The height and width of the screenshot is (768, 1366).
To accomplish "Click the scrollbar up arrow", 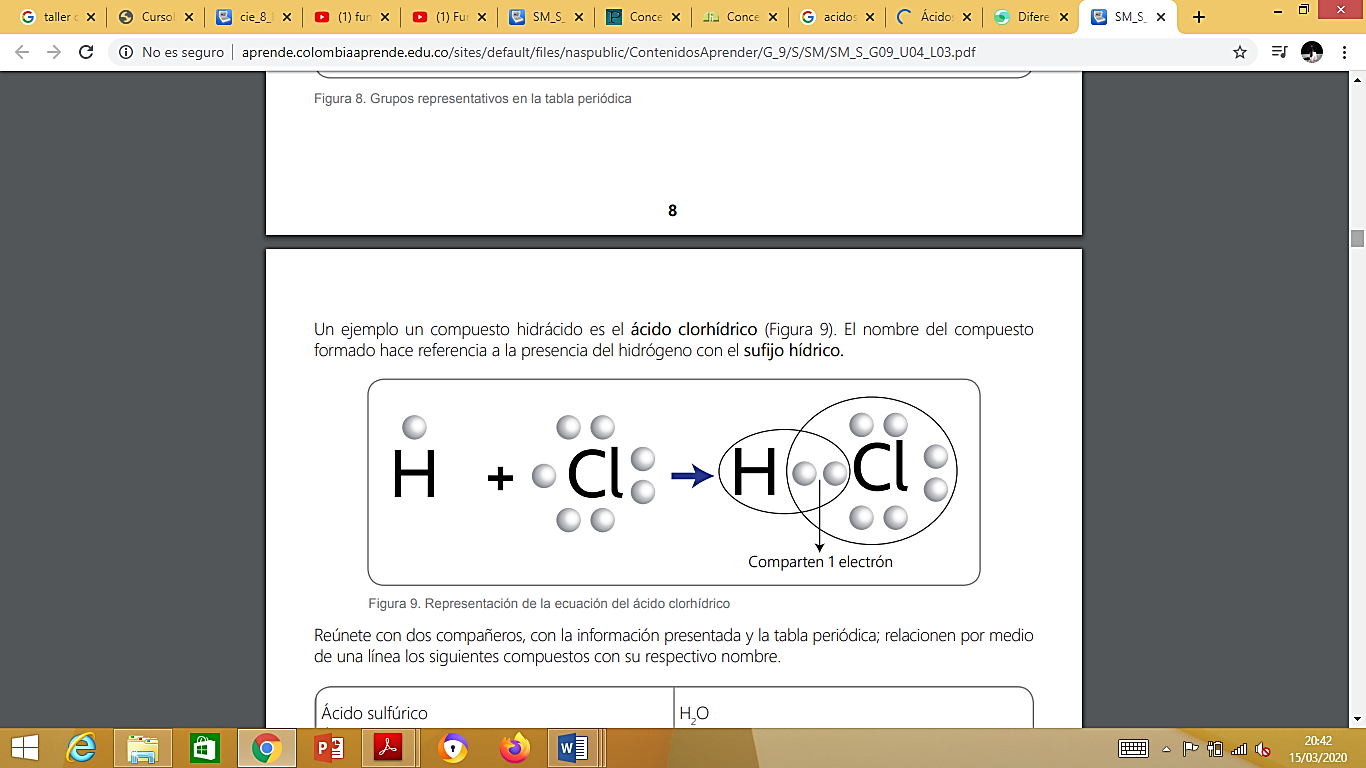I will 1357,78.
